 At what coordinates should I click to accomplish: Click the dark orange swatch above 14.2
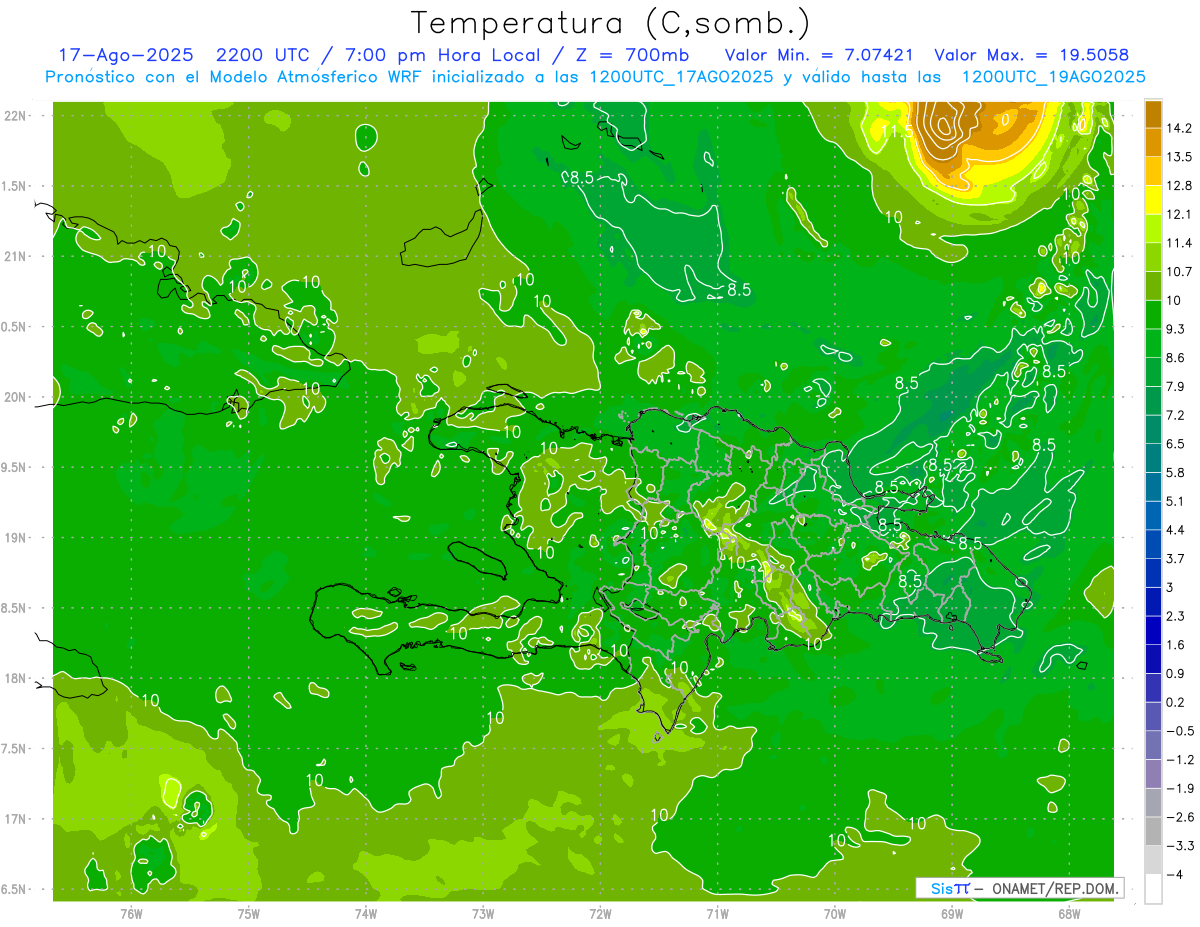[x=1153, y=114]
